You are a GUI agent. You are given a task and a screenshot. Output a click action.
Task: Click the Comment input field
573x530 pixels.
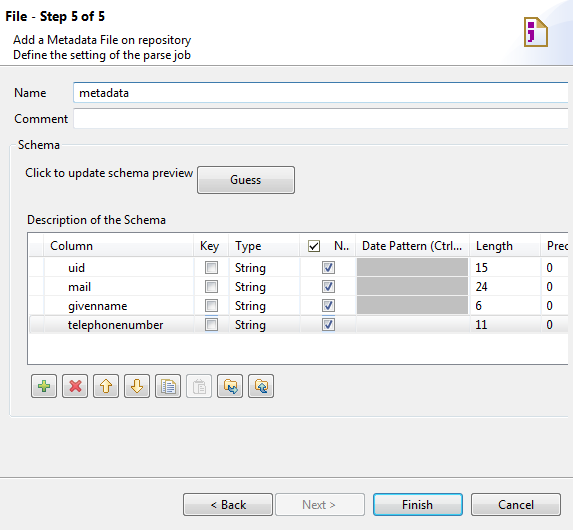320,119
